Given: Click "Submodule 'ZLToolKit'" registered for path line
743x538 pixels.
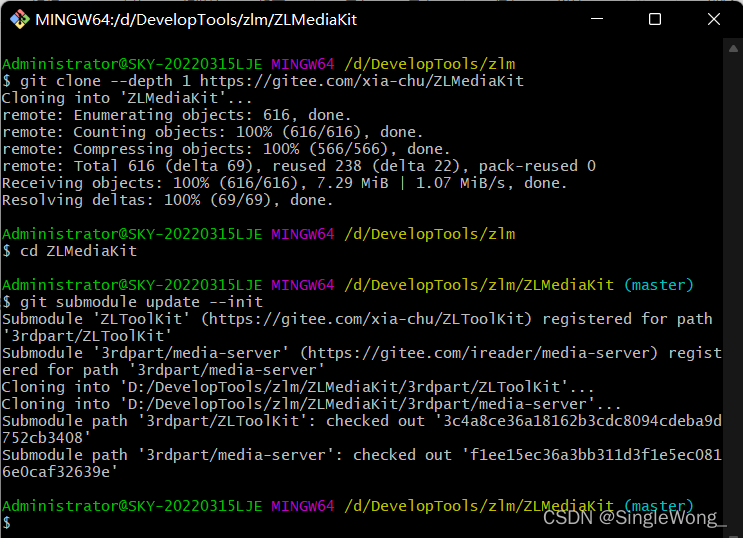Looking at the screenshot, I should coord(357,319).
